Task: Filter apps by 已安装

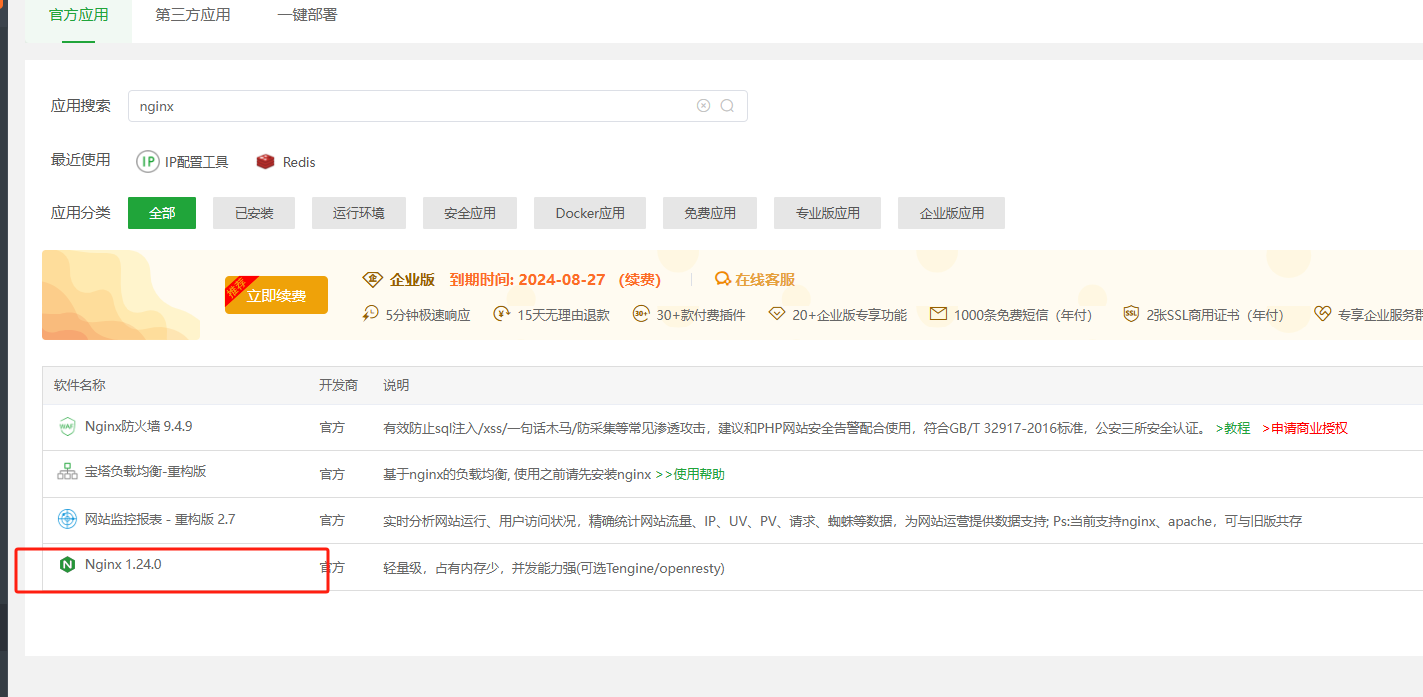Action: coord(254,213)
